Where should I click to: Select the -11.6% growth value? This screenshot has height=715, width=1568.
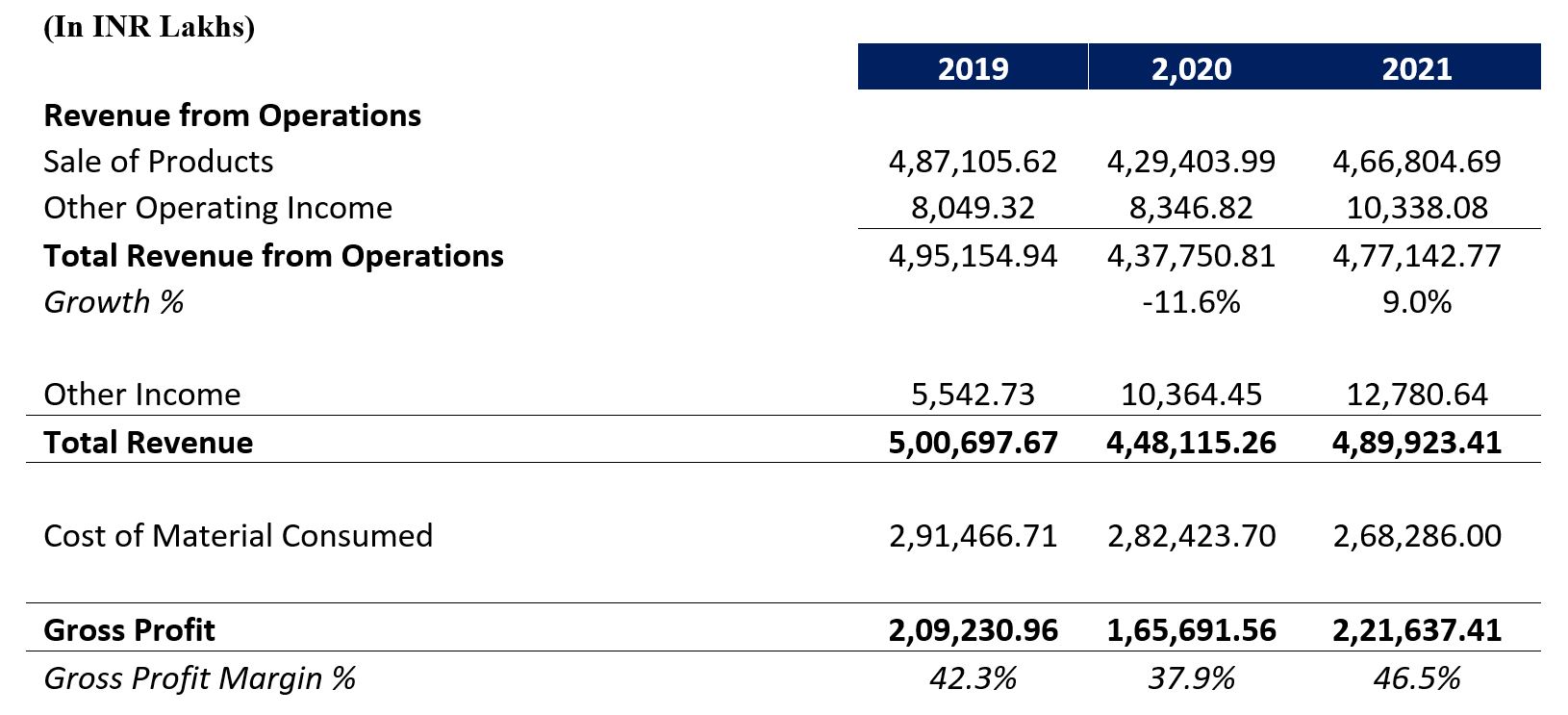1191,302
